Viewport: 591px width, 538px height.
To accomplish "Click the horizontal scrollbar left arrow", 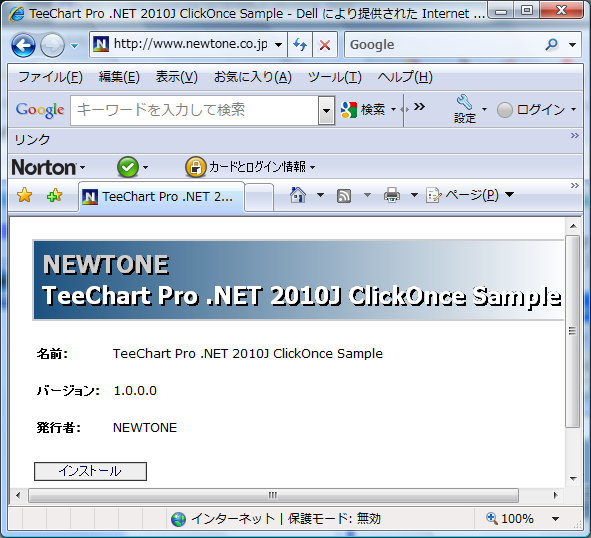I will pos(18,495).
